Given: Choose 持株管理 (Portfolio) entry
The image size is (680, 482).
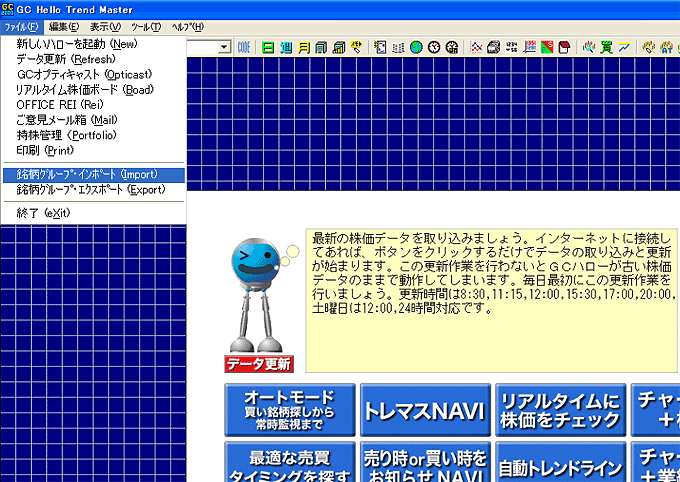Looking at the screenshot, I should click(93, 135).
